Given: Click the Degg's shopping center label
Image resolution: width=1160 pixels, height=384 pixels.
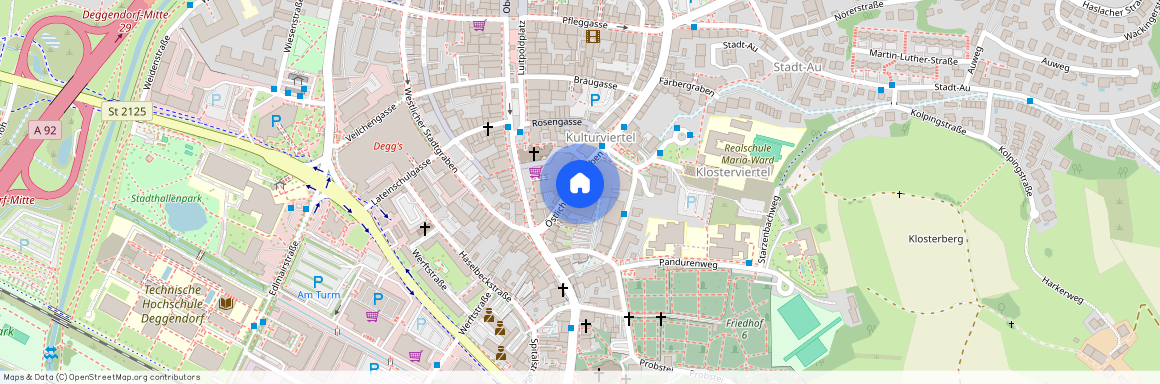Looking at the screenshot, I should 388,146.
